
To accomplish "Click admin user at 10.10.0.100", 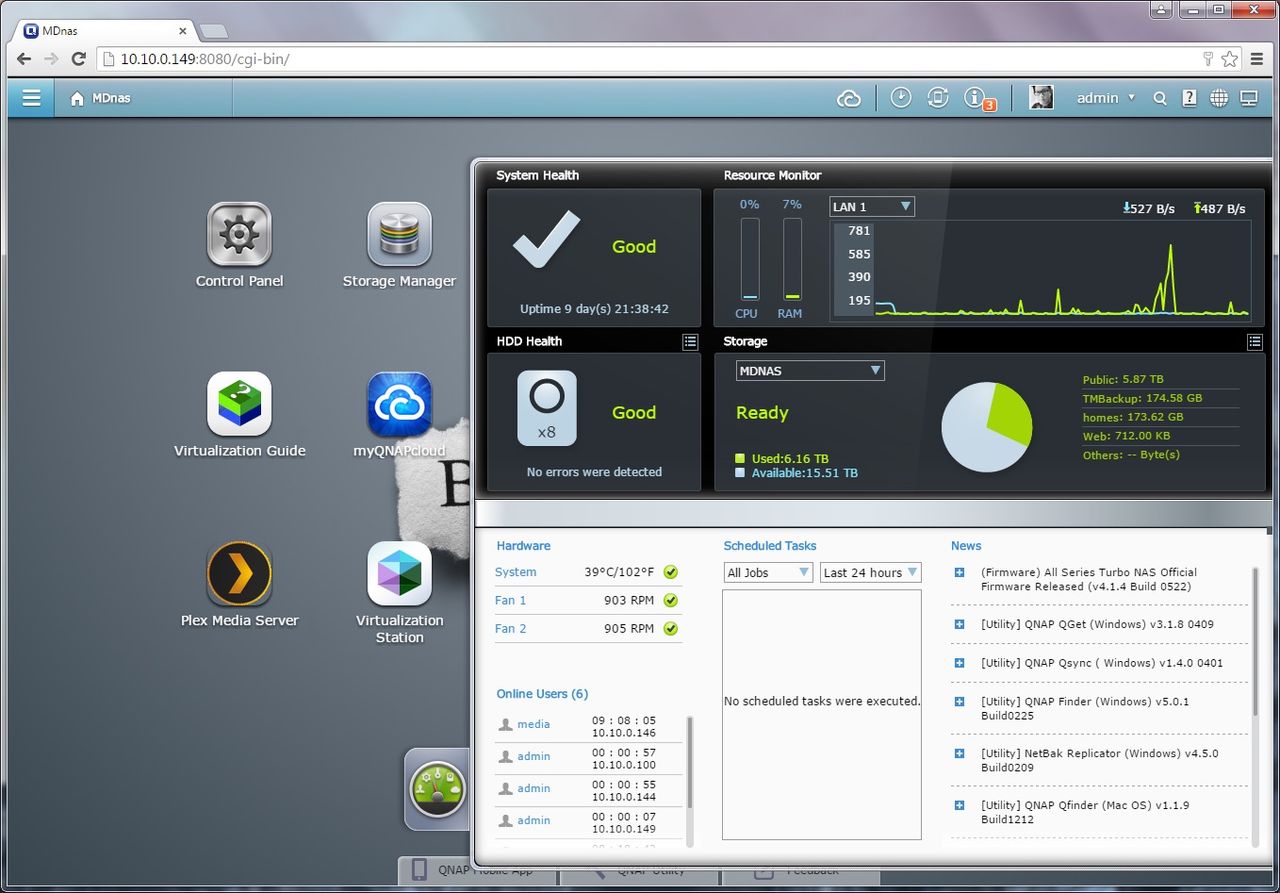I will [x=533, y=756].
